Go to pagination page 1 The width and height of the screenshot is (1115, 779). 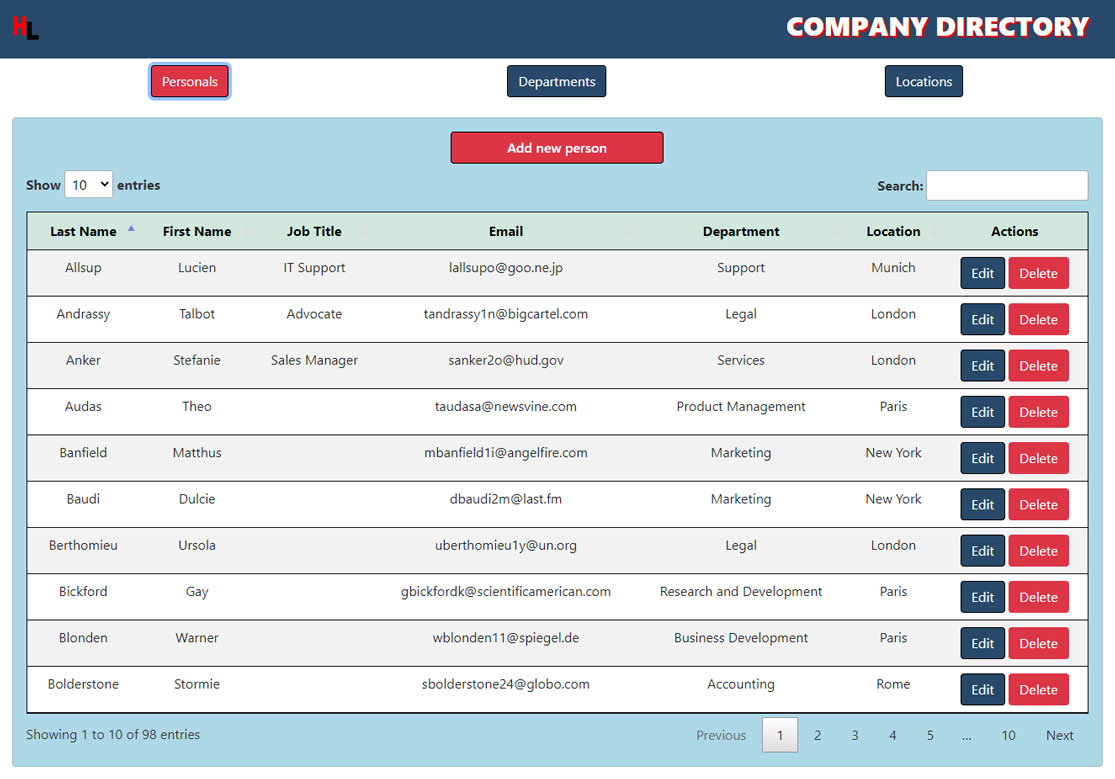(779, 735)
